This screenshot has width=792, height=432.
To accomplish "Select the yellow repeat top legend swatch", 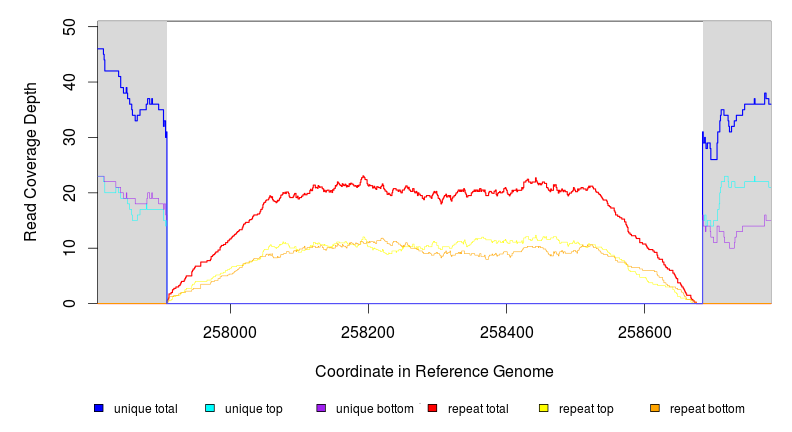I will (x=544, y=408).
